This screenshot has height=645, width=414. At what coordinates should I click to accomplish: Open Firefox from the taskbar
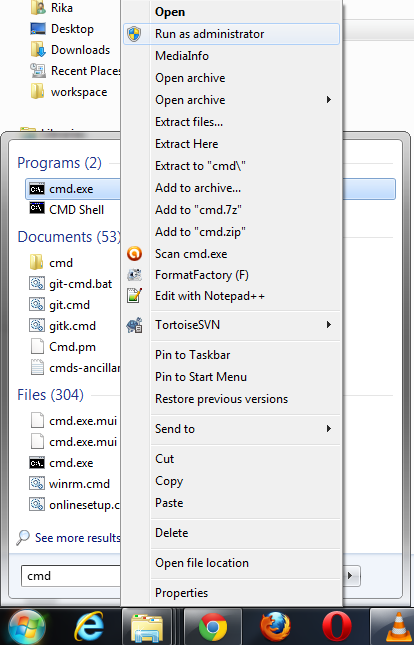(x=275, y=627)
